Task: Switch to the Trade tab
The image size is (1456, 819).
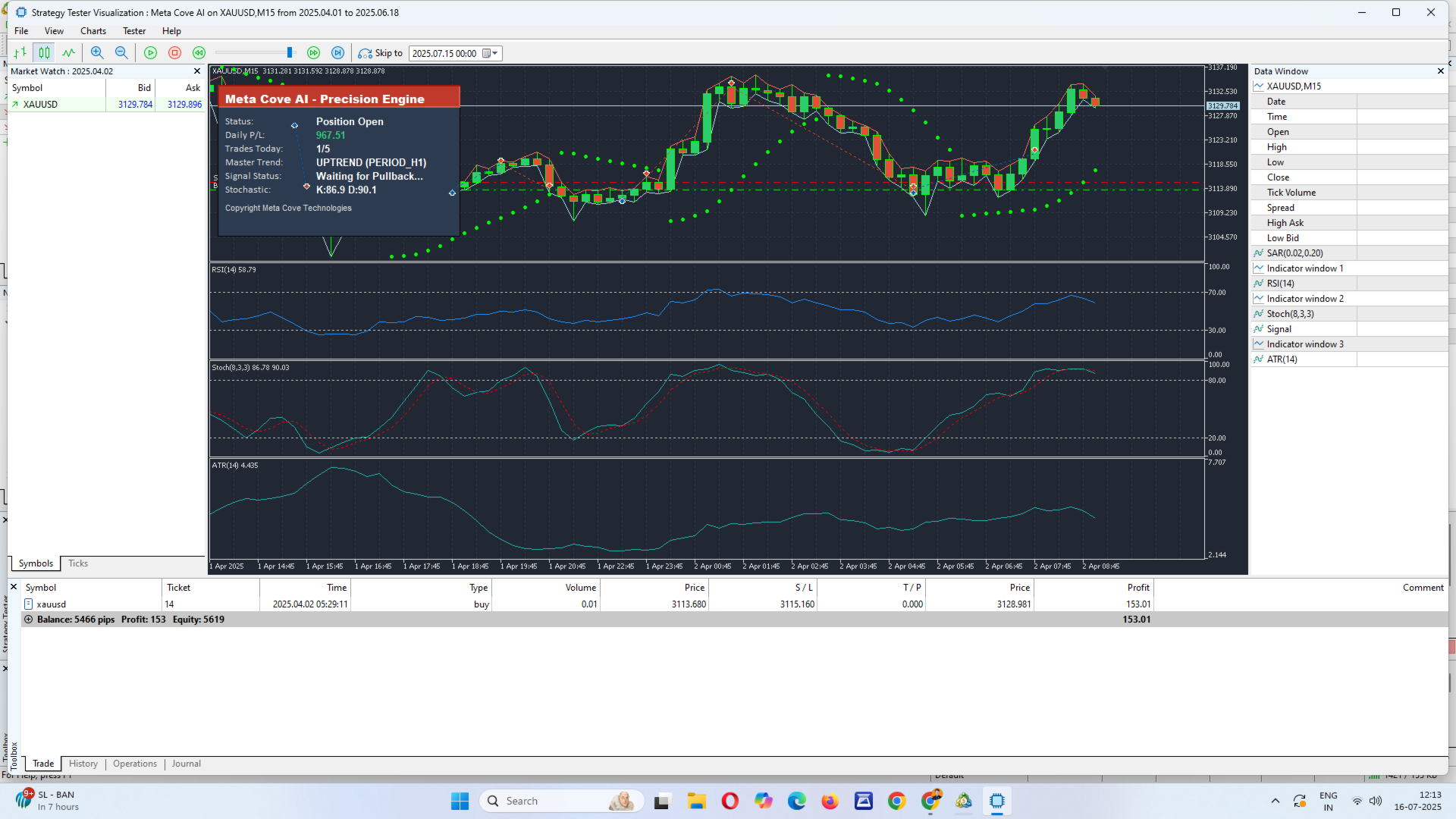Action: (x=43, y=764)
